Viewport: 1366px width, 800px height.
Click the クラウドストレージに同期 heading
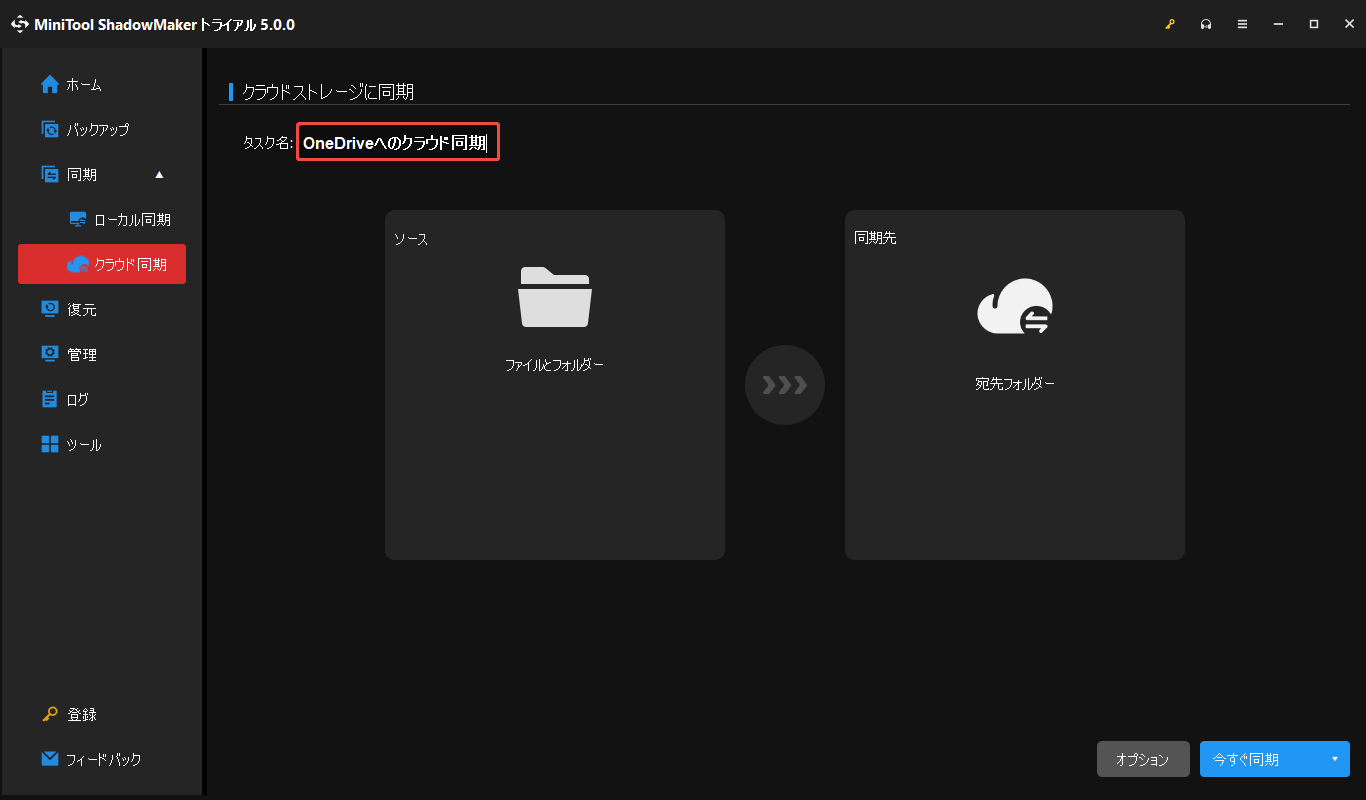(328, 93)
